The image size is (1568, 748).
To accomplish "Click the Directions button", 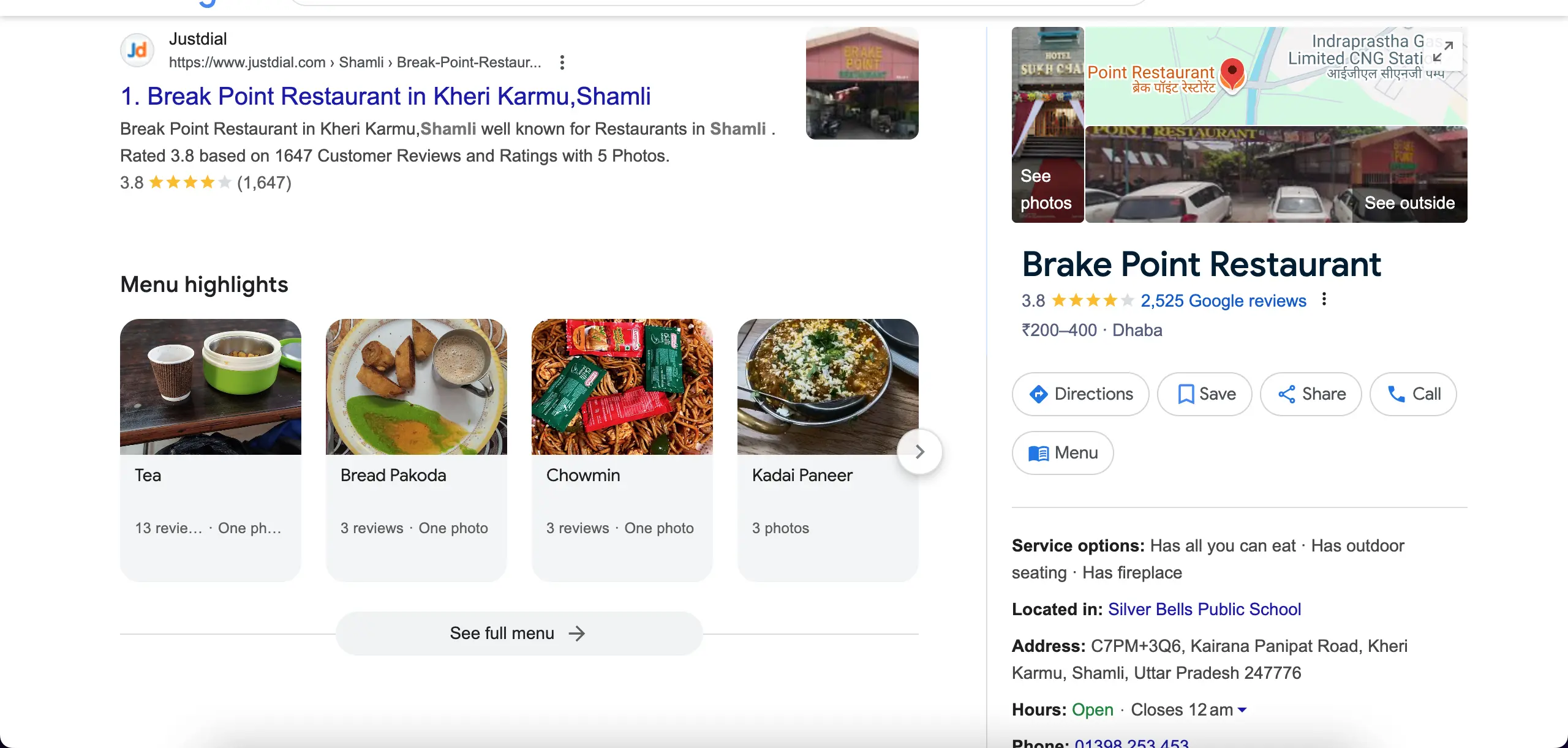I will [x=1080, y=394].
